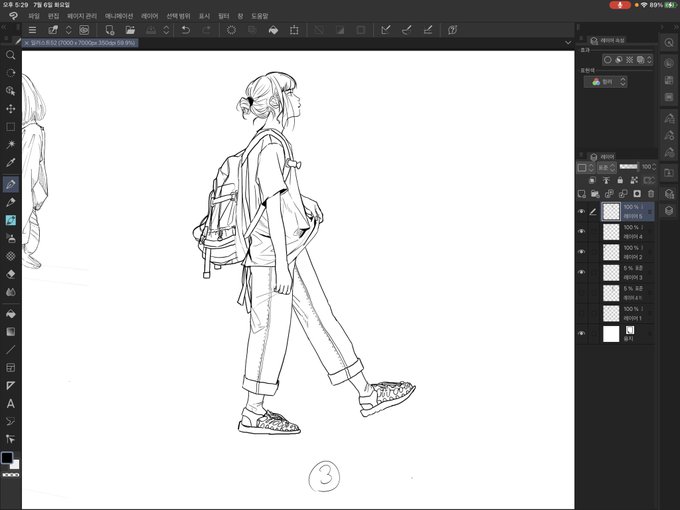
Task: Click the New canvas icon in command bar
Action: [x=110, y=30]
